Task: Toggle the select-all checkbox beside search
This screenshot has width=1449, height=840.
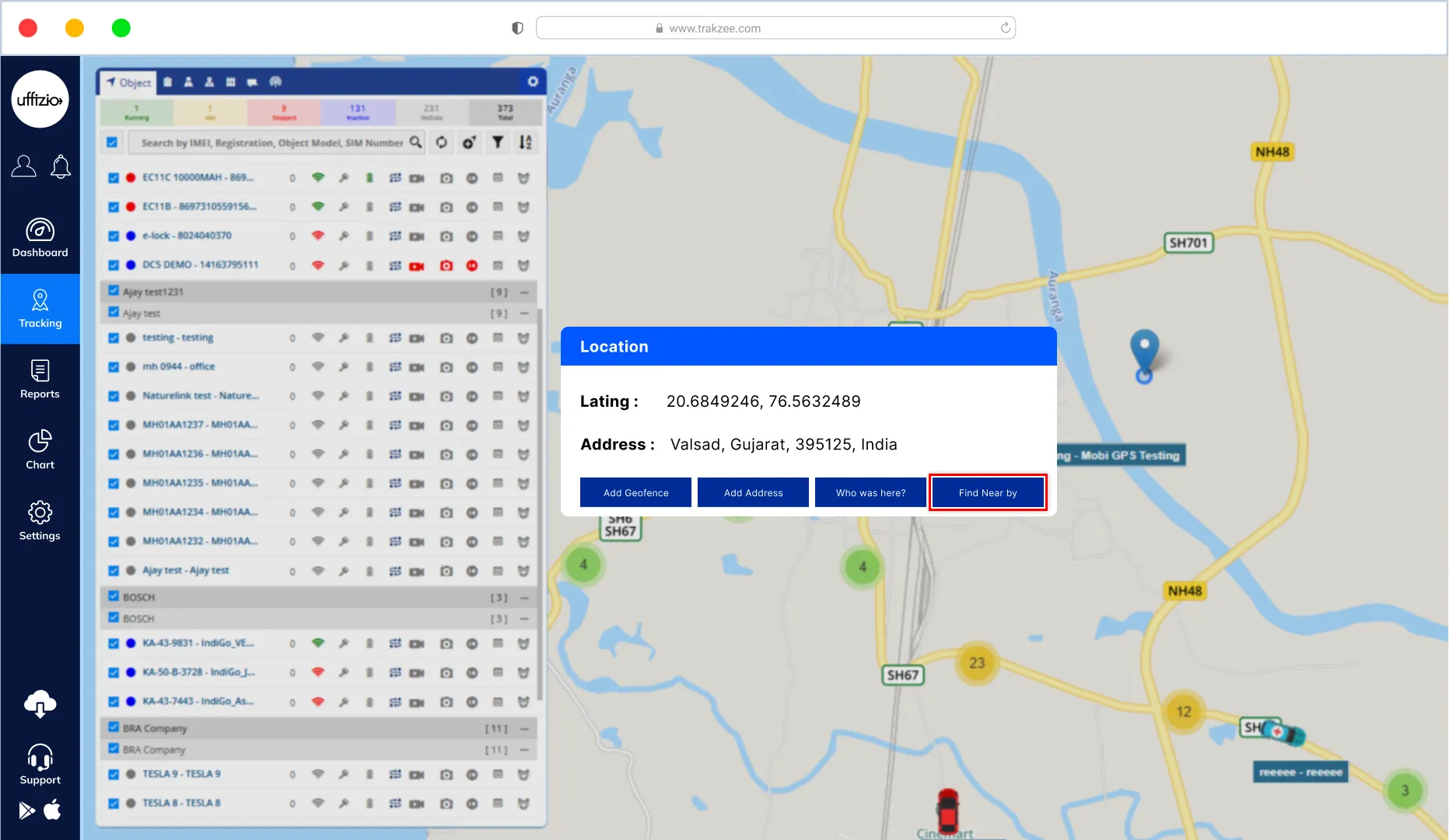Action: [x=112, y=142]
